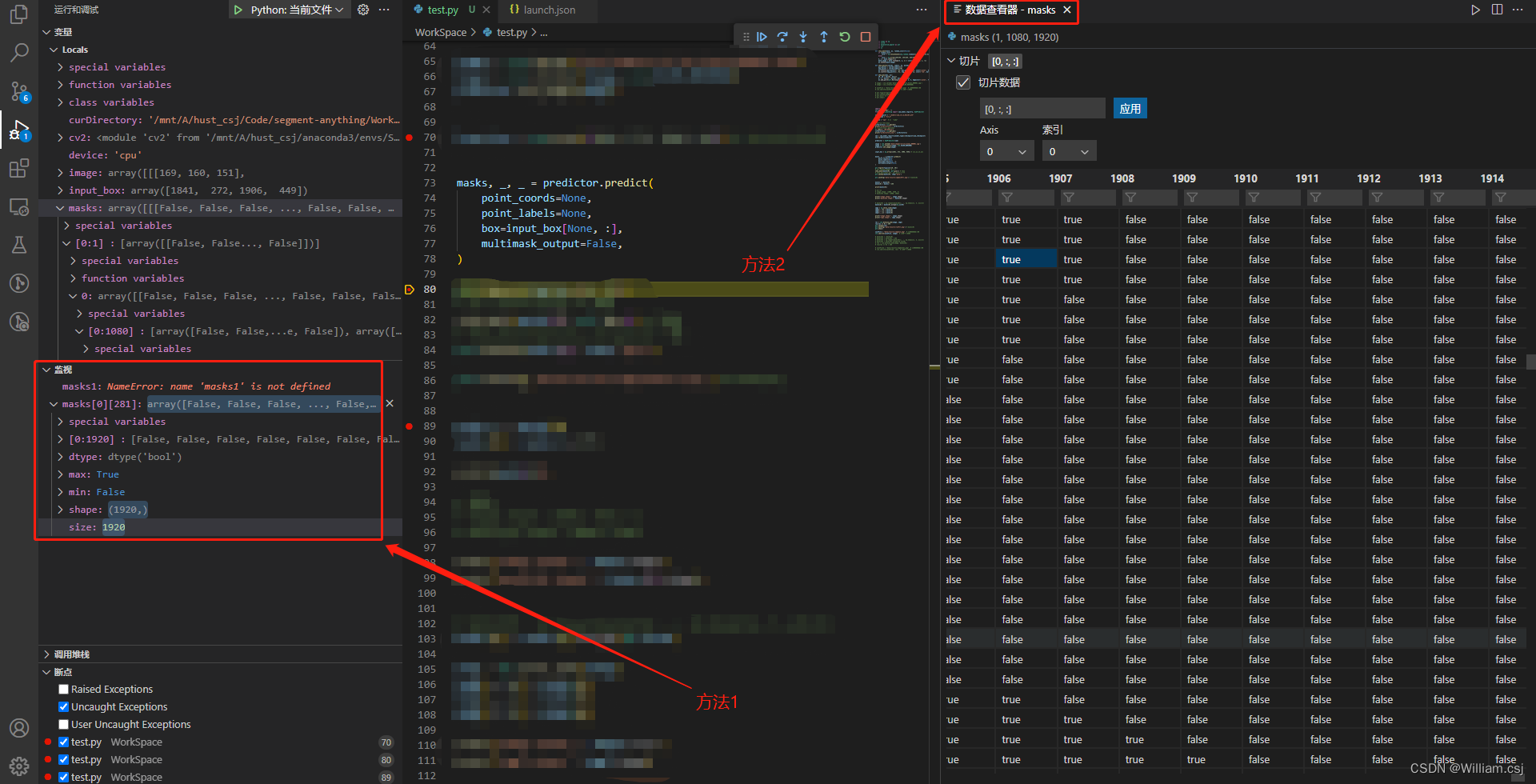Screen dimensions: 1536x784
Task: Collapse the 切片 section
Action: pyautogui.click(x=951, y=61)
